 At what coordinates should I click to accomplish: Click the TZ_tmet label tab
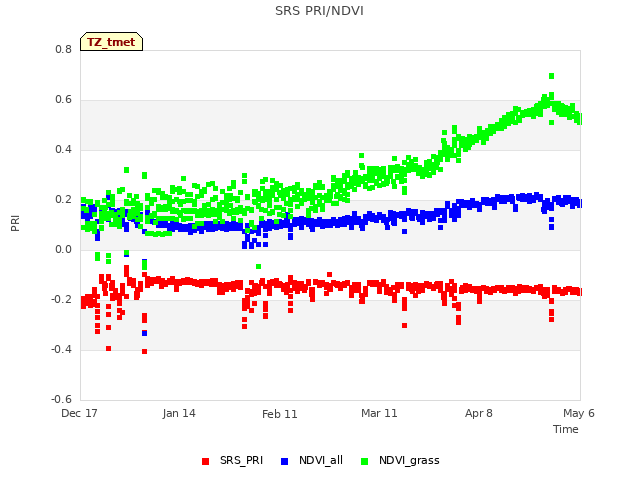pos(111,42)
